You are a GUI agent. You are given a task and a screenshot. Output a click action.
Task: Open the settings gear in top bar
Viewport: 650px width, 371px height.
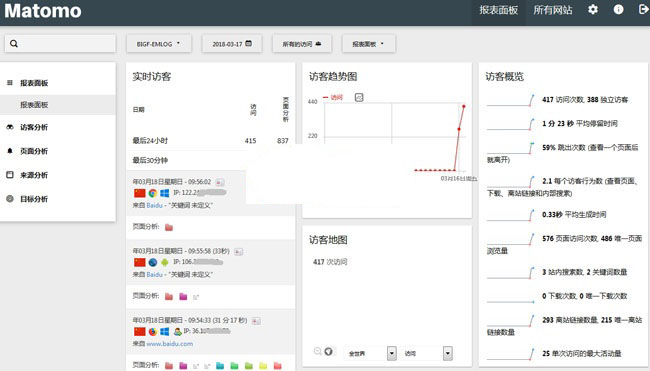(x=593, y=10)
